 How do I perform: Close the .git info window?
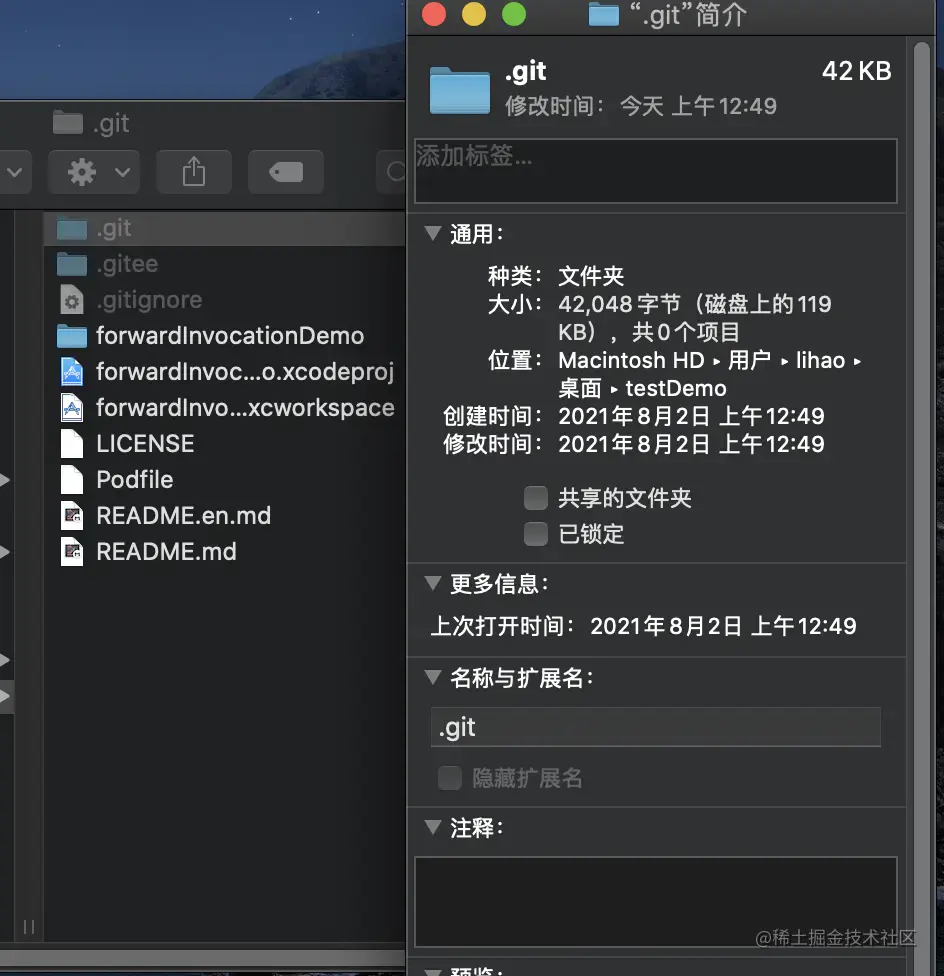[x=434, y=14]
